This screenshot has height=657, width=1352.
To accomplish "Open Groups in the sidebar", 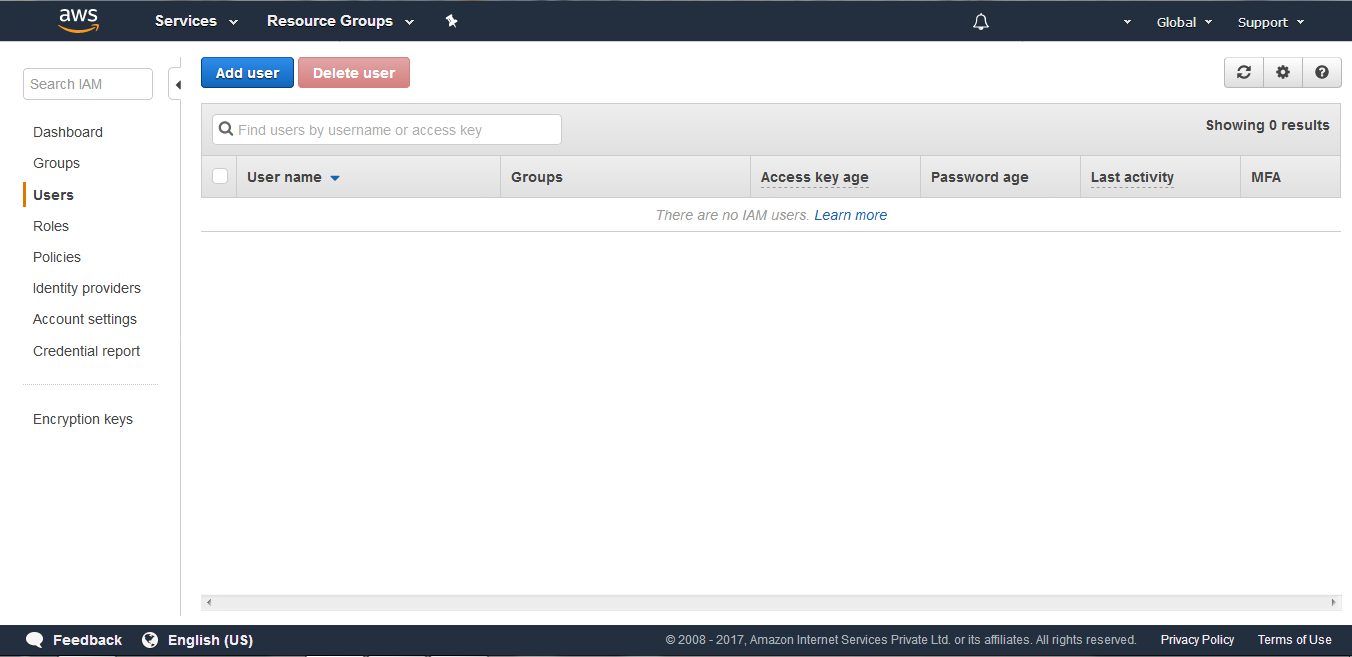I will pos(56,163).
